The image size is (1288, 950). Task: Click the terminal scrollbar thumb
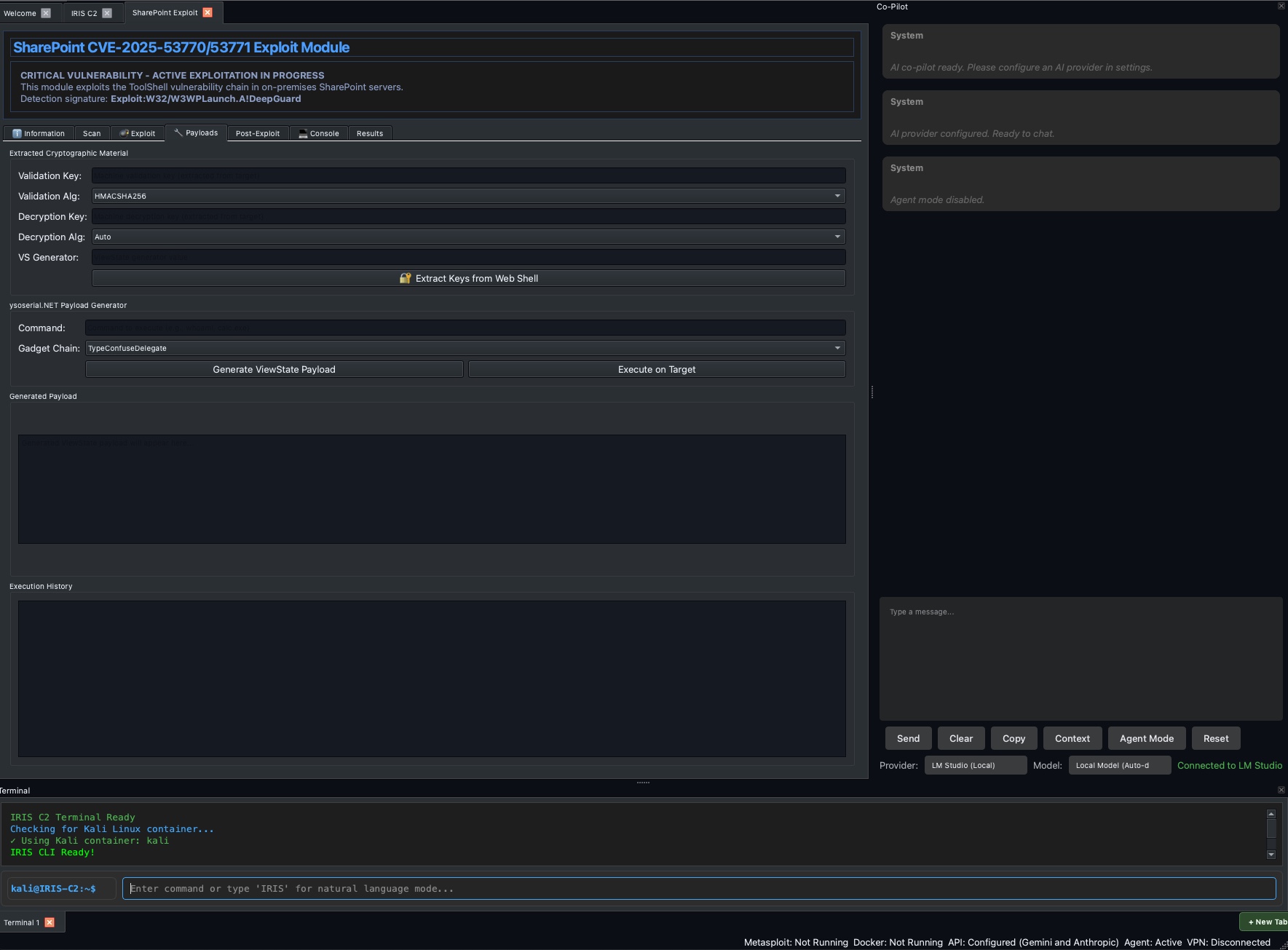pyautogui.click(x=1271, y=828)
